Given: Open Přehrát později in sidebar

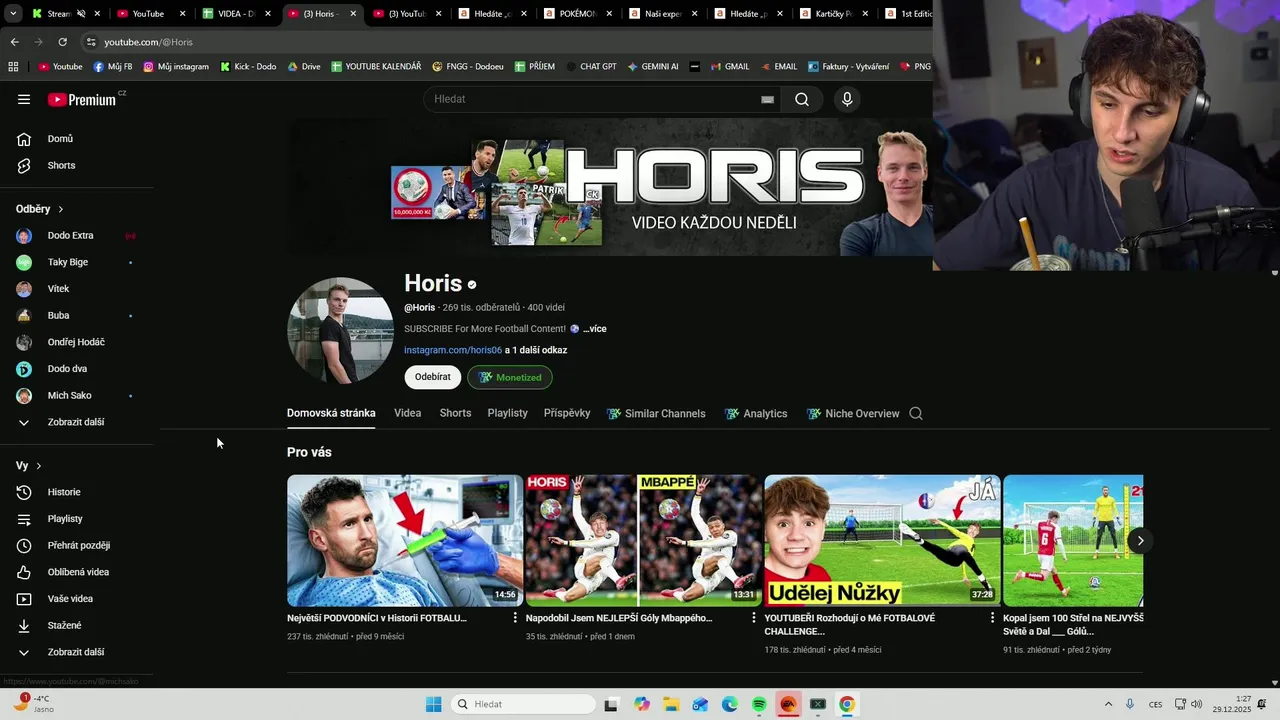Looking at the screenshot, I should [x=77, y=545].
